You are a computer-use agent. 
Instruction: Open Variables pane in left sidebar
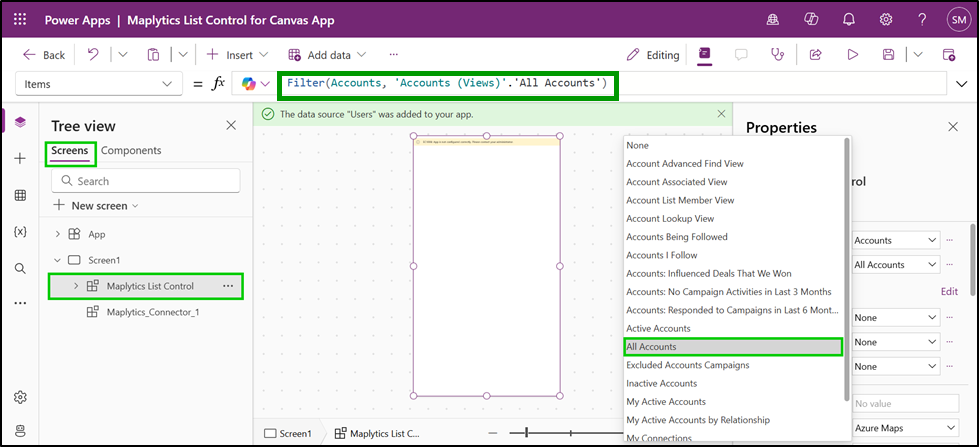20,232
